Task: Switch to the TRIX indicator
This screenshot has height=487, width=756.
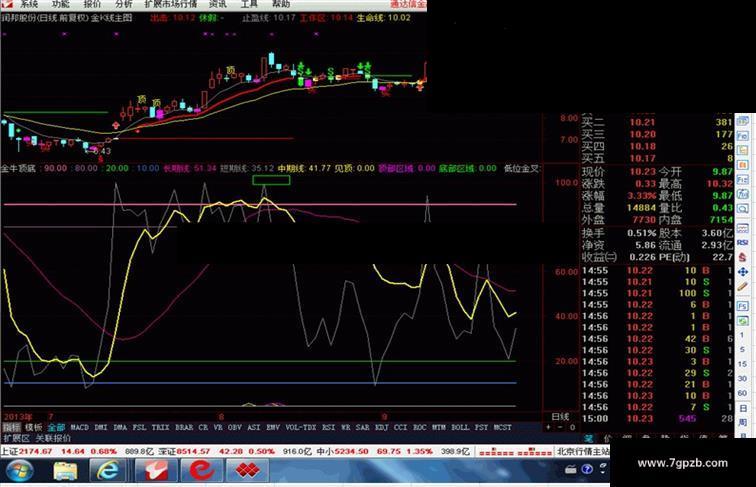Action: point(161,427)
